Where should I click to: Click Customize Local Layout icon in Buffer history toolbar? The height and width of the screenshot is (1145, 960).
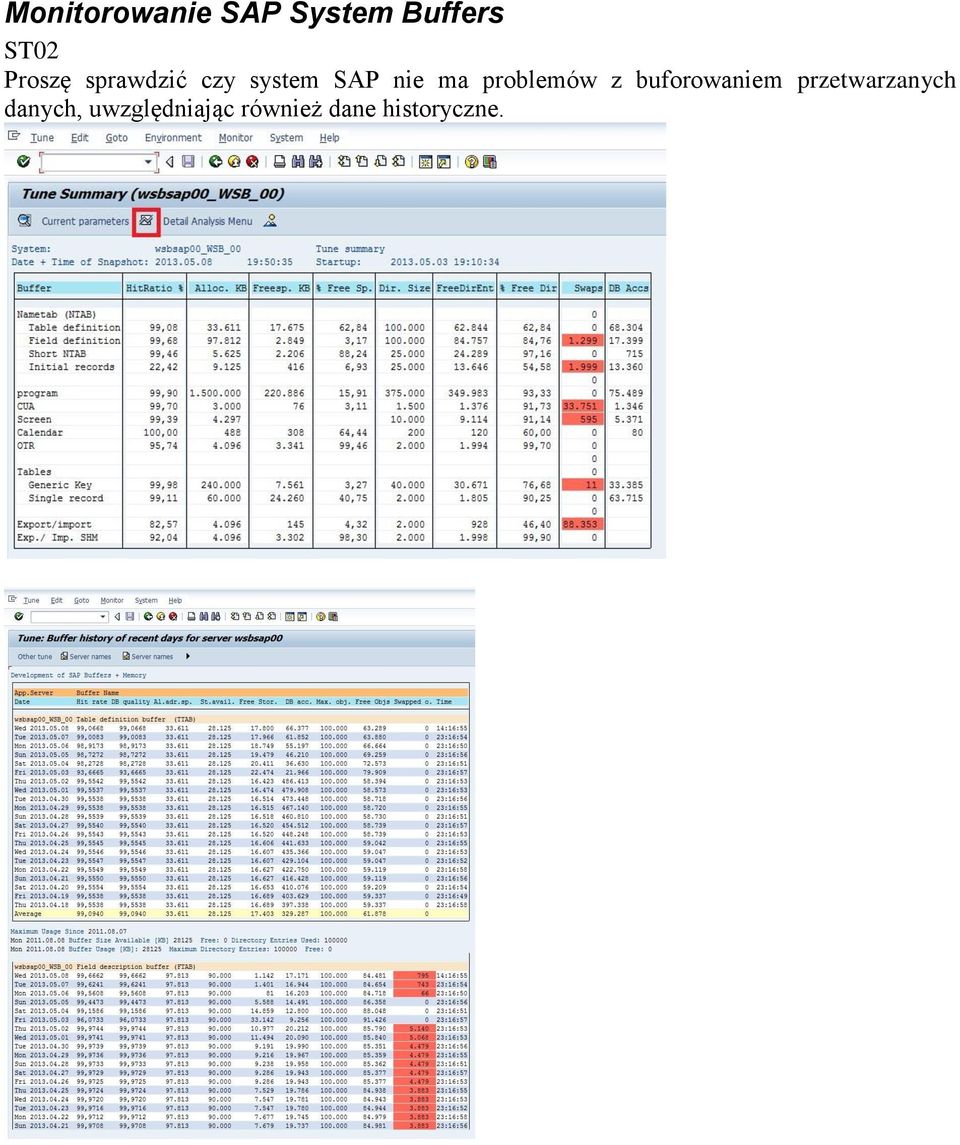[333, 616]
